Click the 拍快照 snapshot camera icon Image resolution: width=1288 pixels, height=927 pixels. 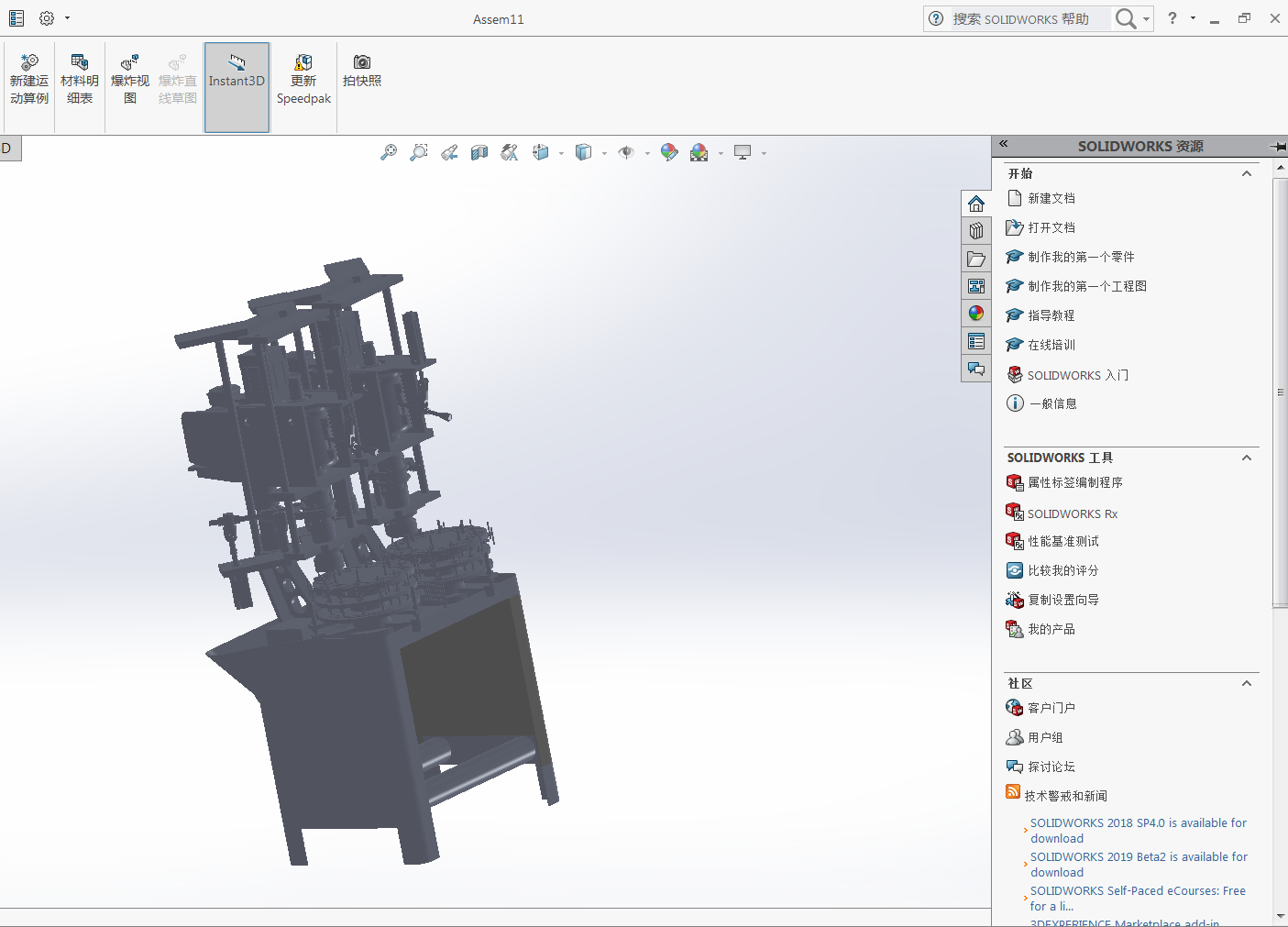(362, 71)
